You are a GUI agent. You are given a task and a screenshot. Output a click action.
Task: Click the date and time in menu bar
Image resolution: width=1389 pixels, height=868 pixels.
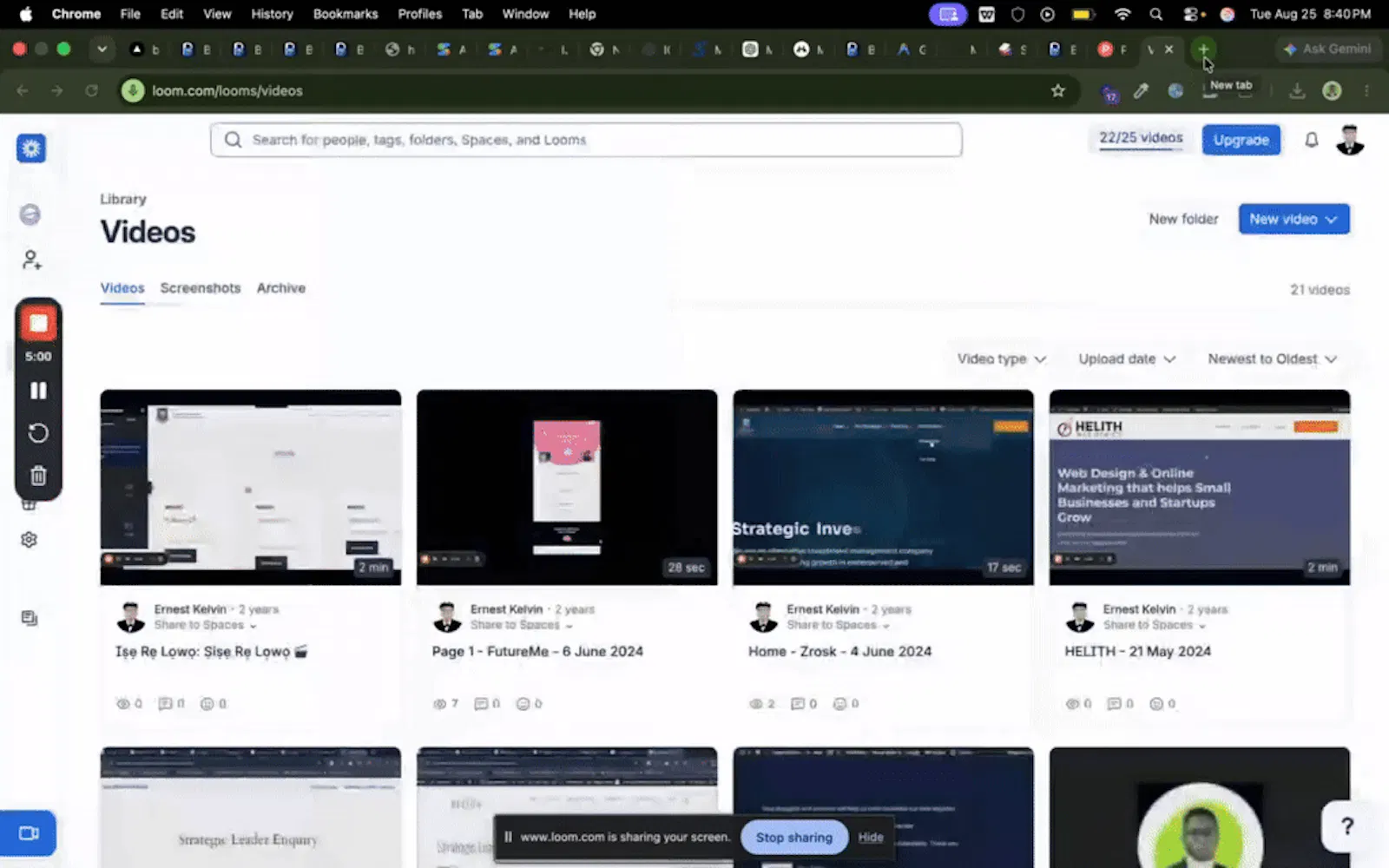pyautogui.click(x=1310, y=14)
